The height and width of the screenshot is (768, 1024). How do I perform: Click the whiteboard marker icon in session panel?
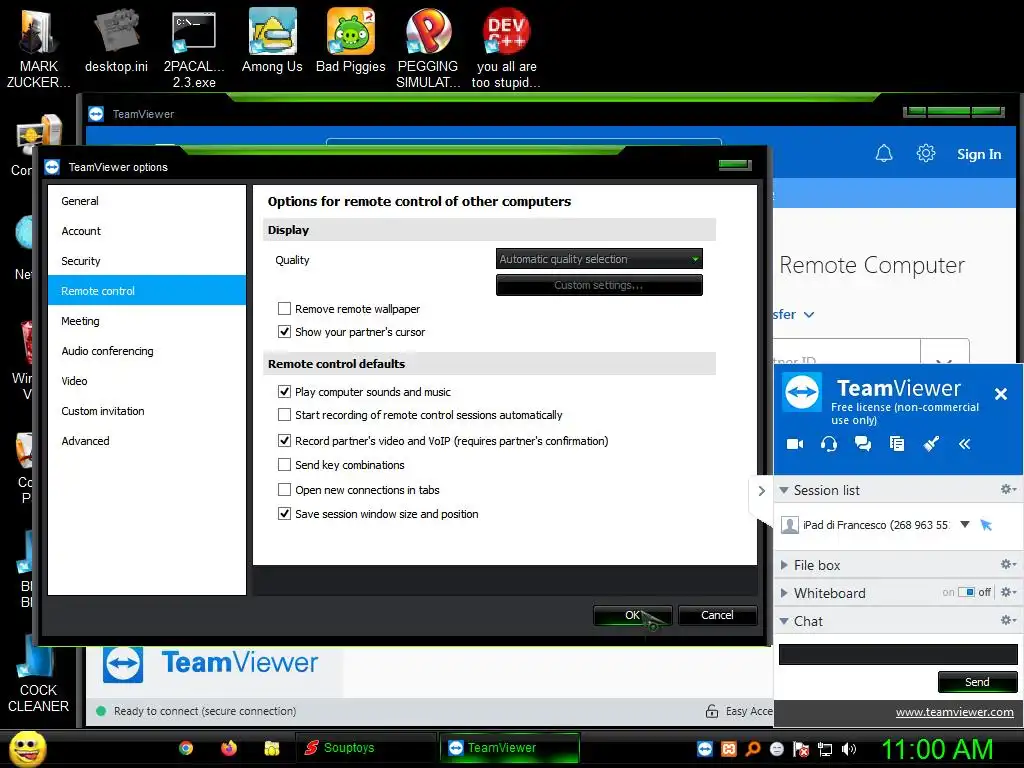tap(931, 444)
